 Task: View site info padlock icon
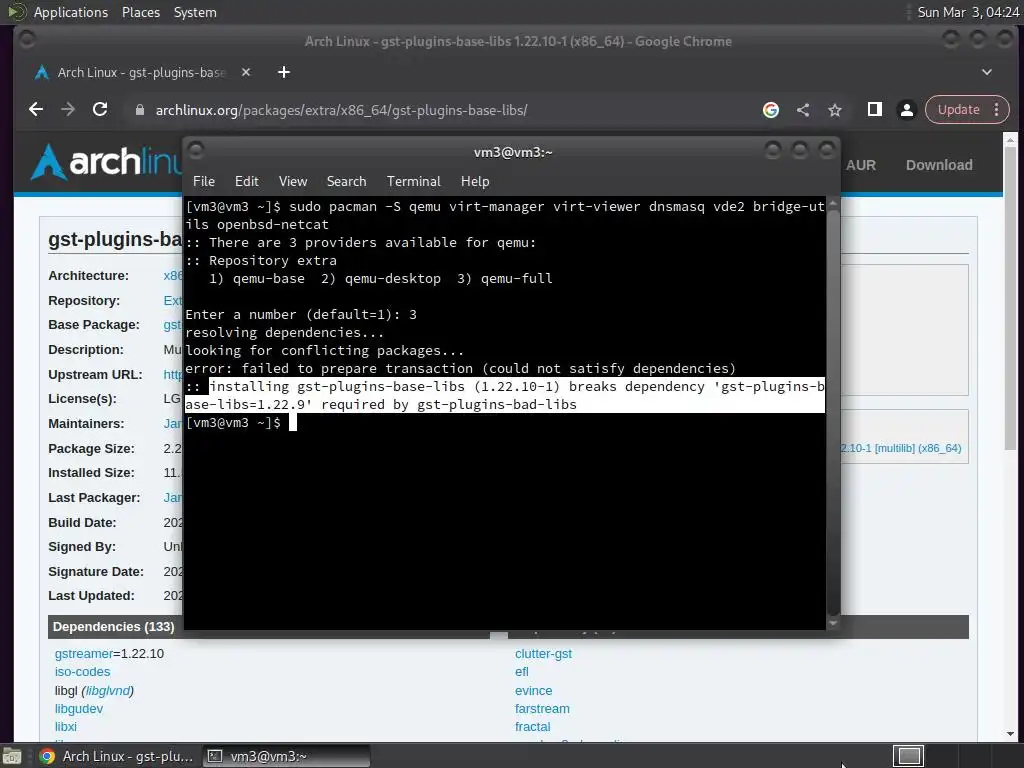click(139, 110)
